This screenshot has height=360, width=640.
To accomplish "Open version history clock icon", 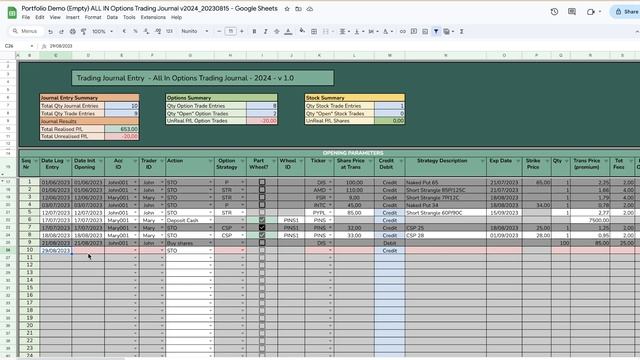I will click(x=554, y=12).
